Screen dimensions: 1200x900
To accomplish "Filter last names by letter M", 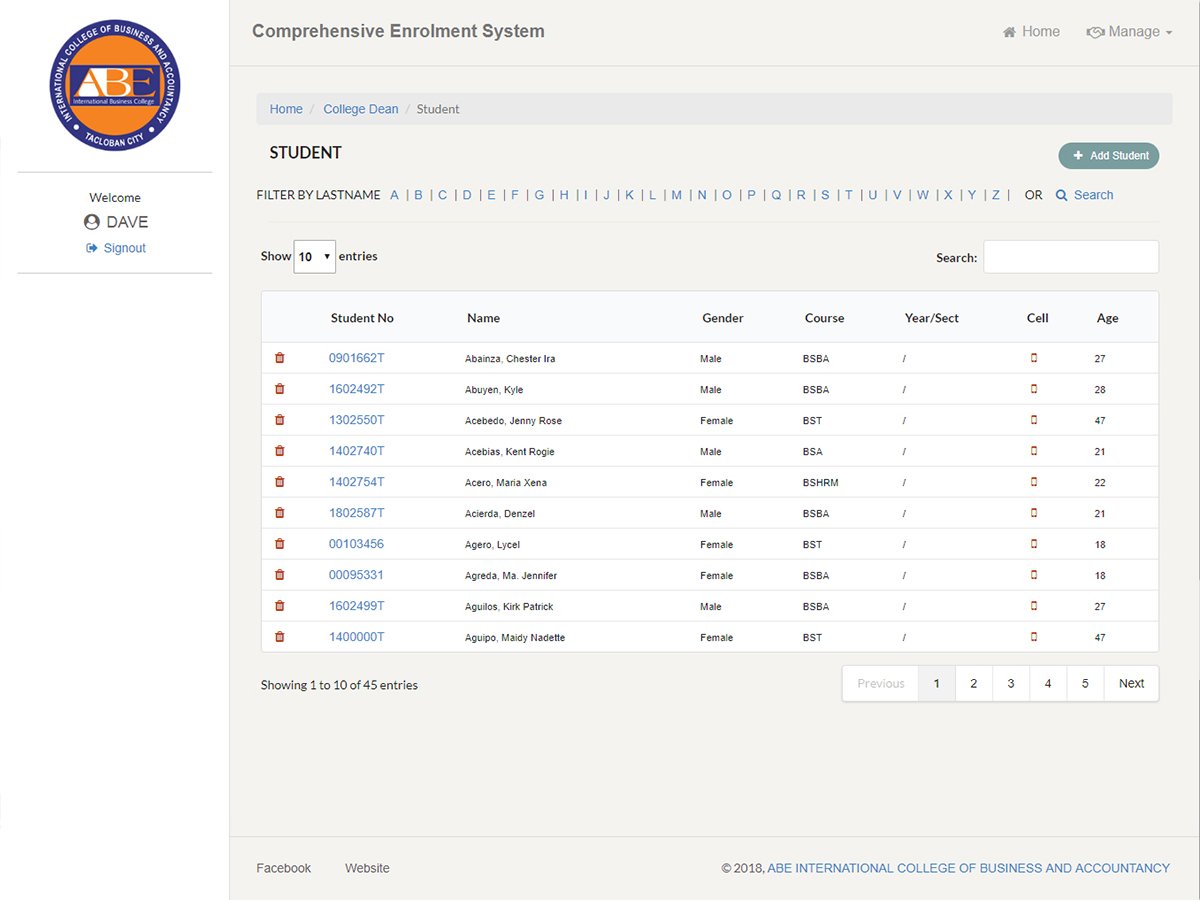I will (x=677, y=195).
